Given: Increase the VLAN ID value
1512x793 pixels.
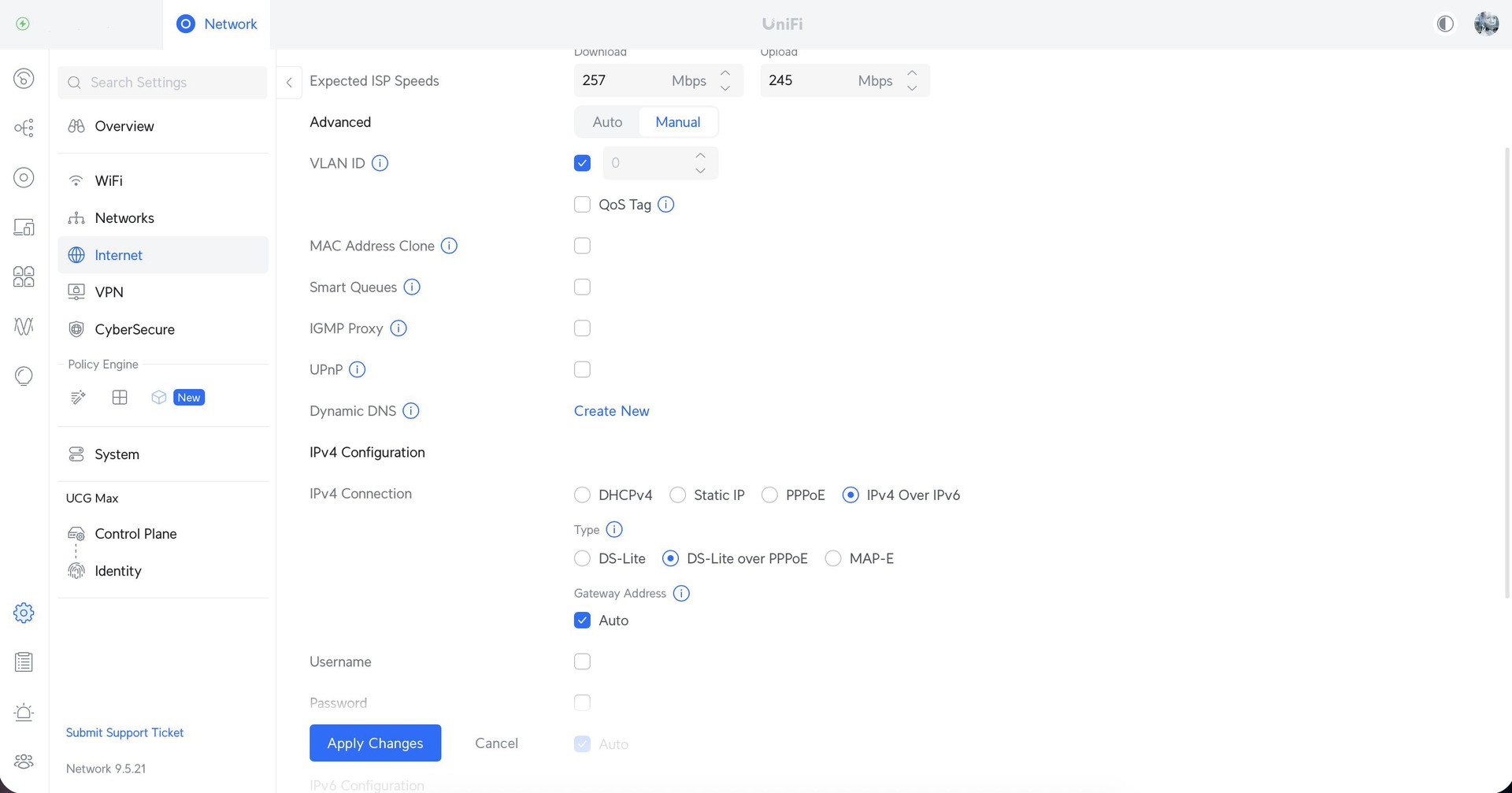Looking at the screenshot, I should click(x=700, y=155).
